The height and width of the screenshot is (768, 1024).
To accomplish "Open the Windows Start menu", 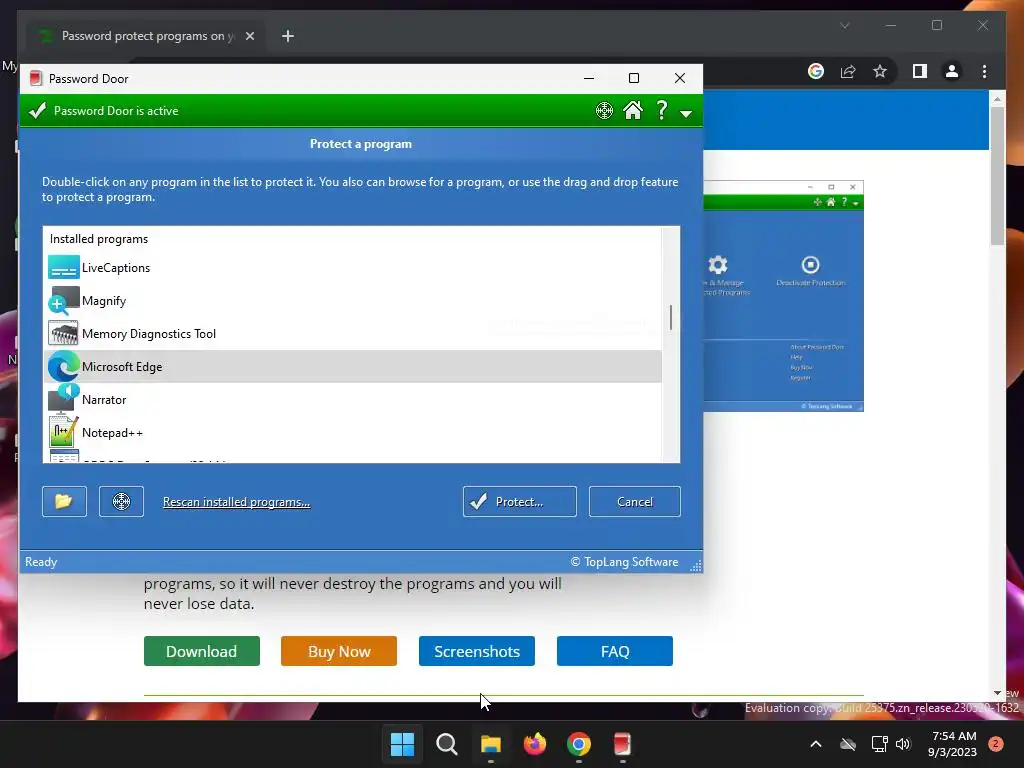I will point(402,744).
